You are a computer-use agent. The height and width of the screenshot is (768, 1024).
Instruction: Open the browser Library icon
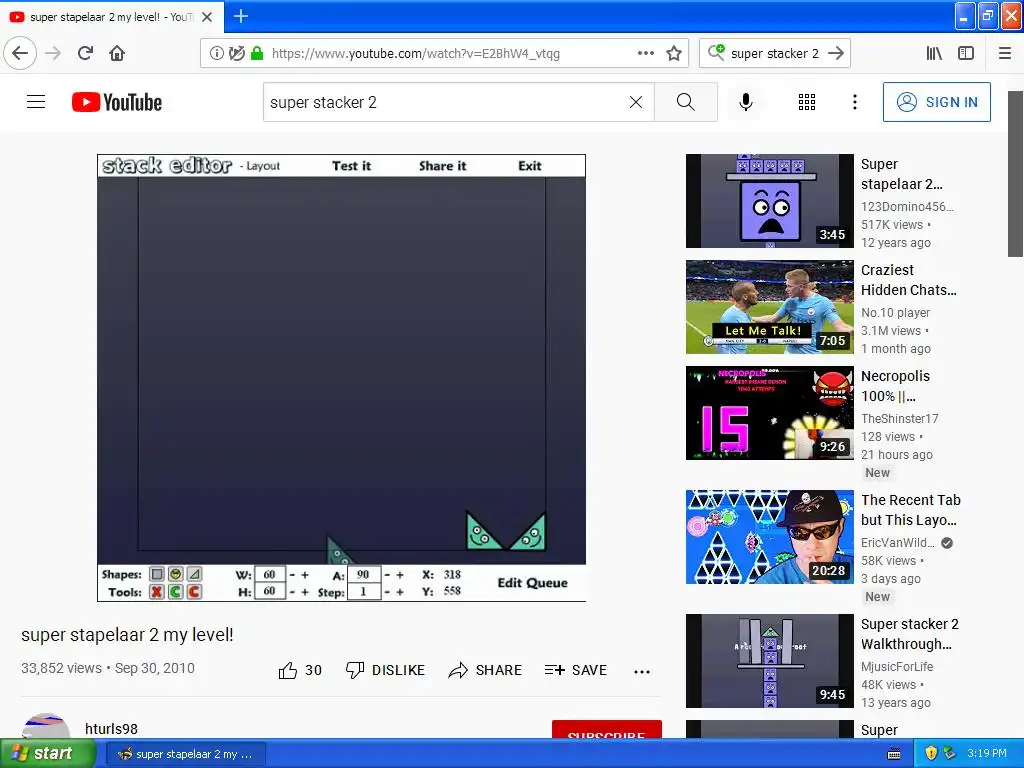[x=934, y=54]
